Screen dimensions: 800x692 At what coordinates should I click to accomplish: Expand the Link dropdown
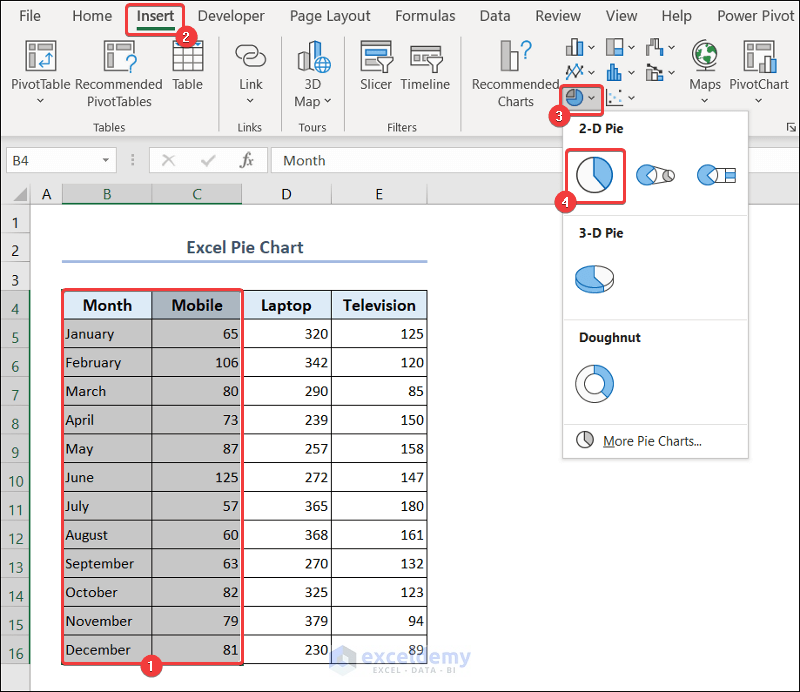coord(250,100)
